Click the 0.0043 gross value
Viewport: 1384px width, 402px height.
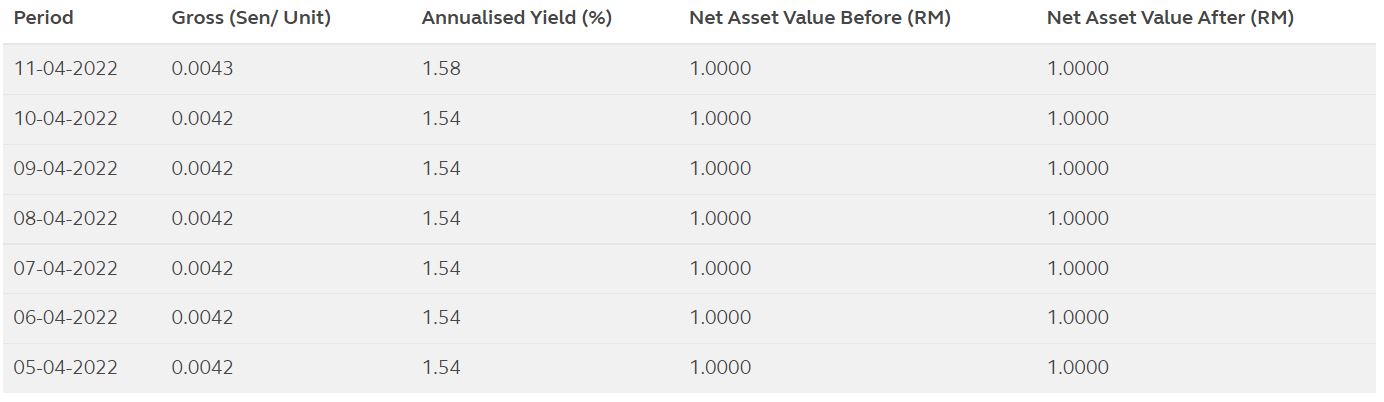pos(202,69)
